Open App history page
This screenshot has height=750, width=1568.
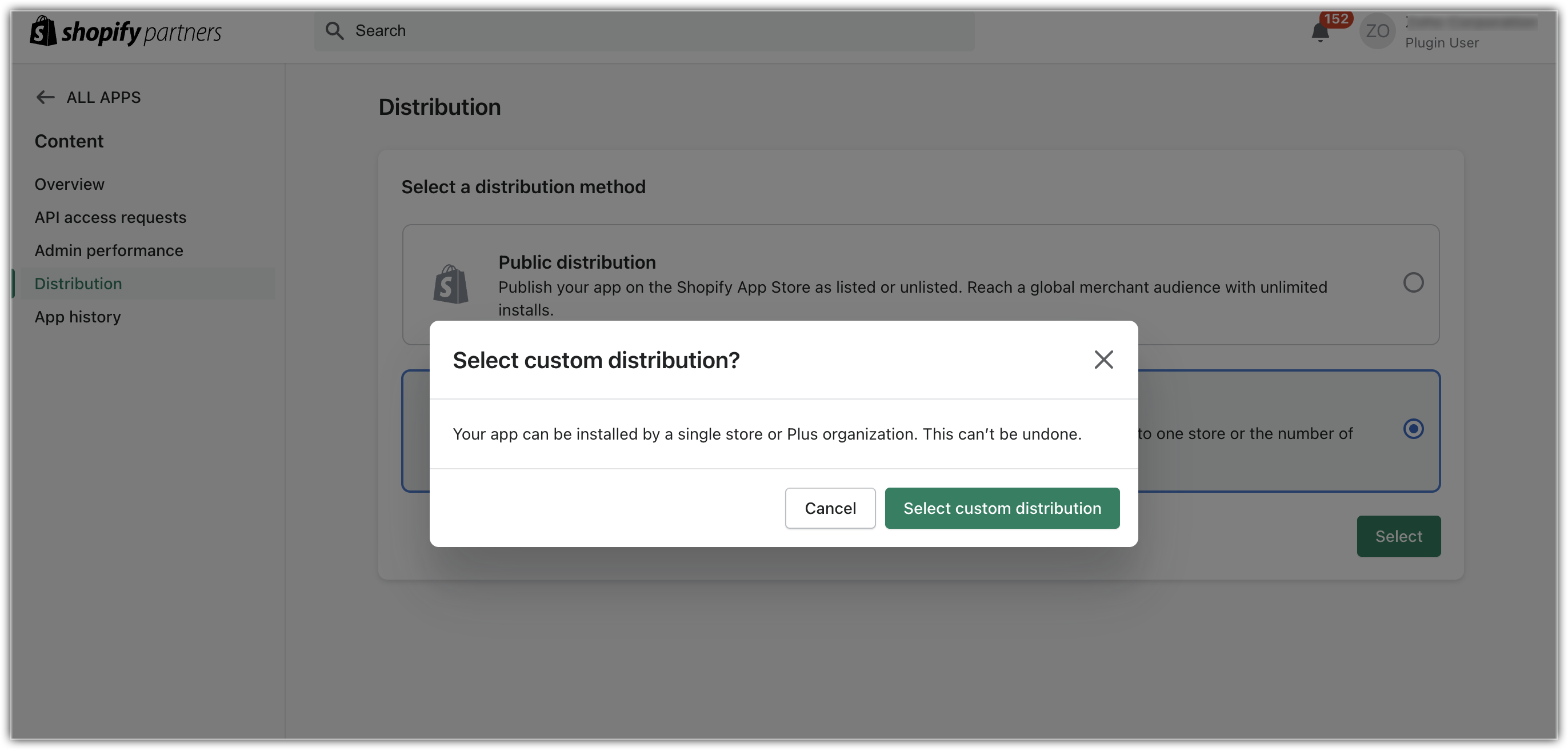[x=77, y=317]
